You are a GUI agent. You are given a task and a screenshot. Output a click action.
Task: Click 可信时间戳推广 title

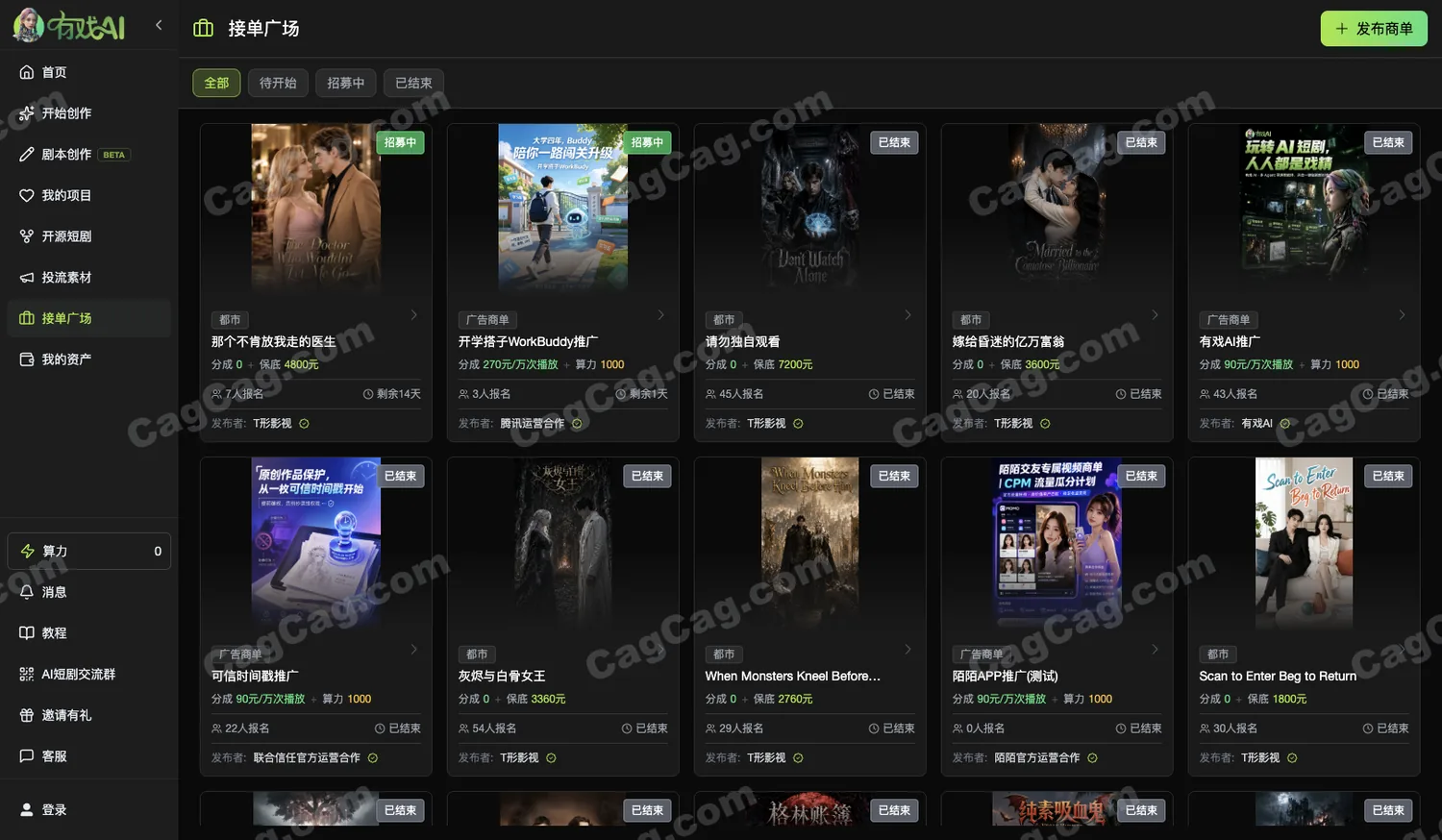pyautogui.click(x=255, y=677)
